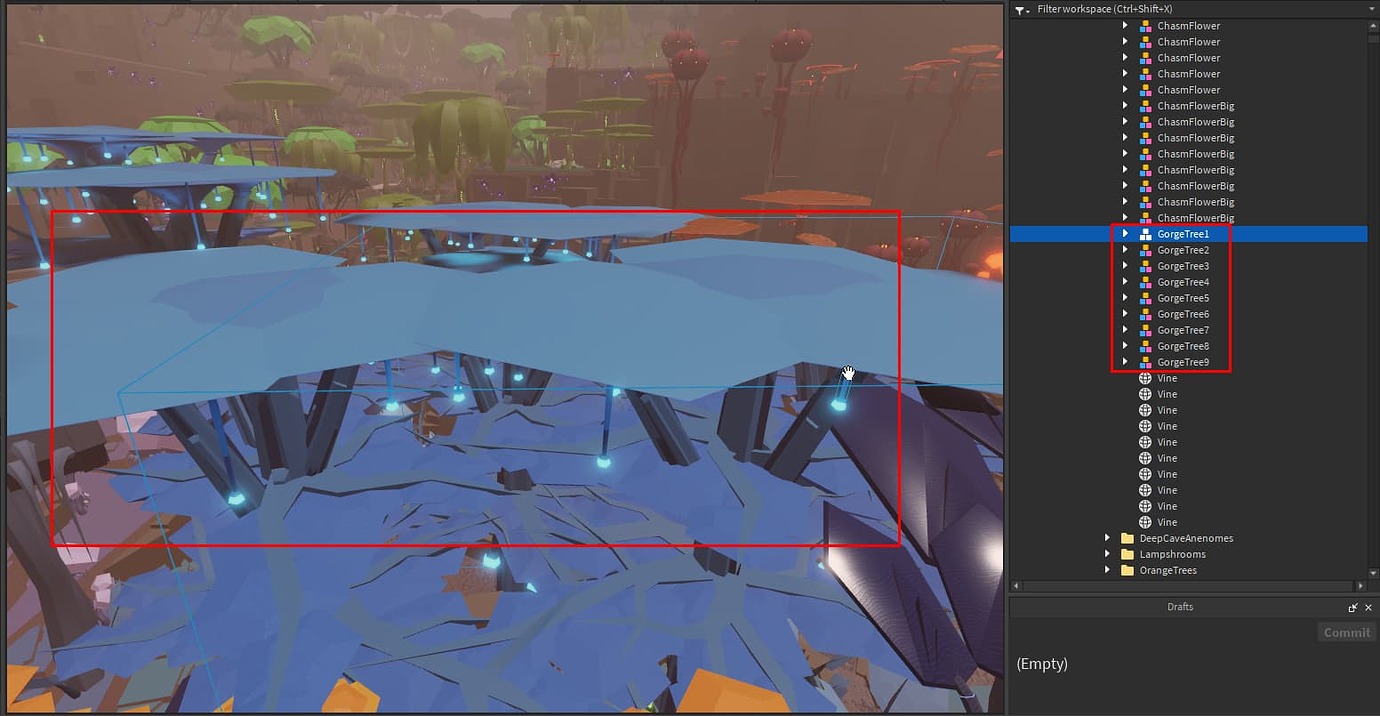Click the DeepCaveAnenomes folder icon

tap(1127, 538)
